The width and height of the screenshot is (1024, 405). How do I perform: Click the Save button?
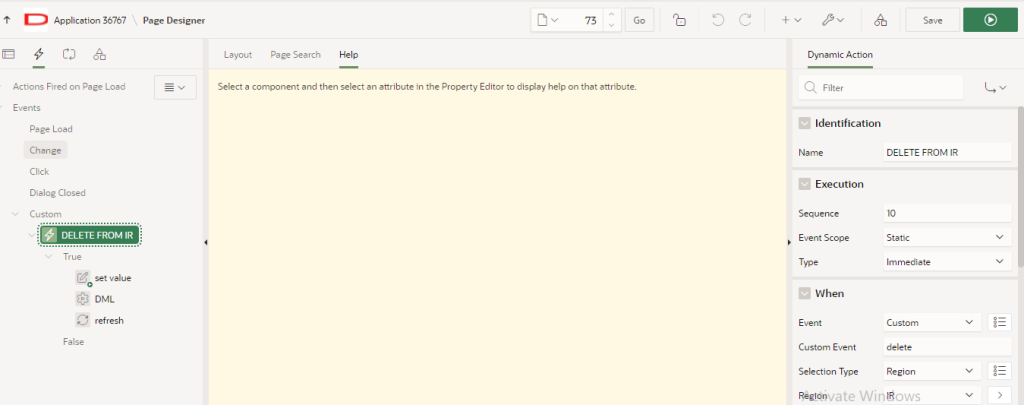932,19
